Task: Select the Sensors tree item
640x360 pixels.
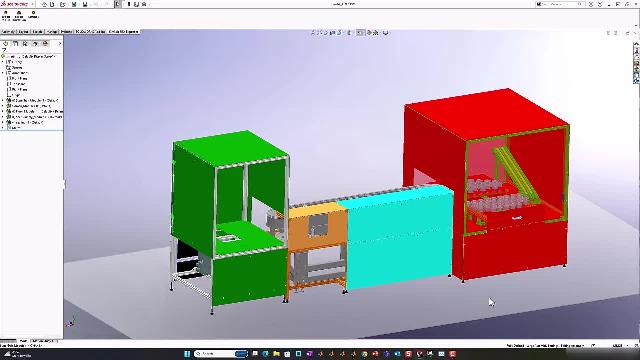Action: [x=15, y=67]
